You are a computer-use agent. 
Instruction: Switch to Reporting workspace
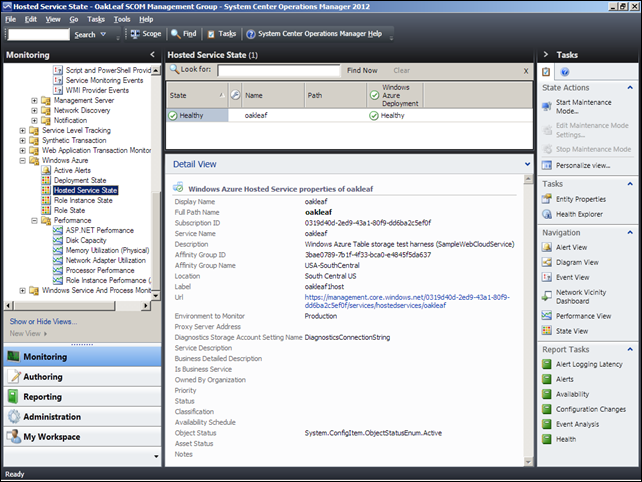coord(82,397)
